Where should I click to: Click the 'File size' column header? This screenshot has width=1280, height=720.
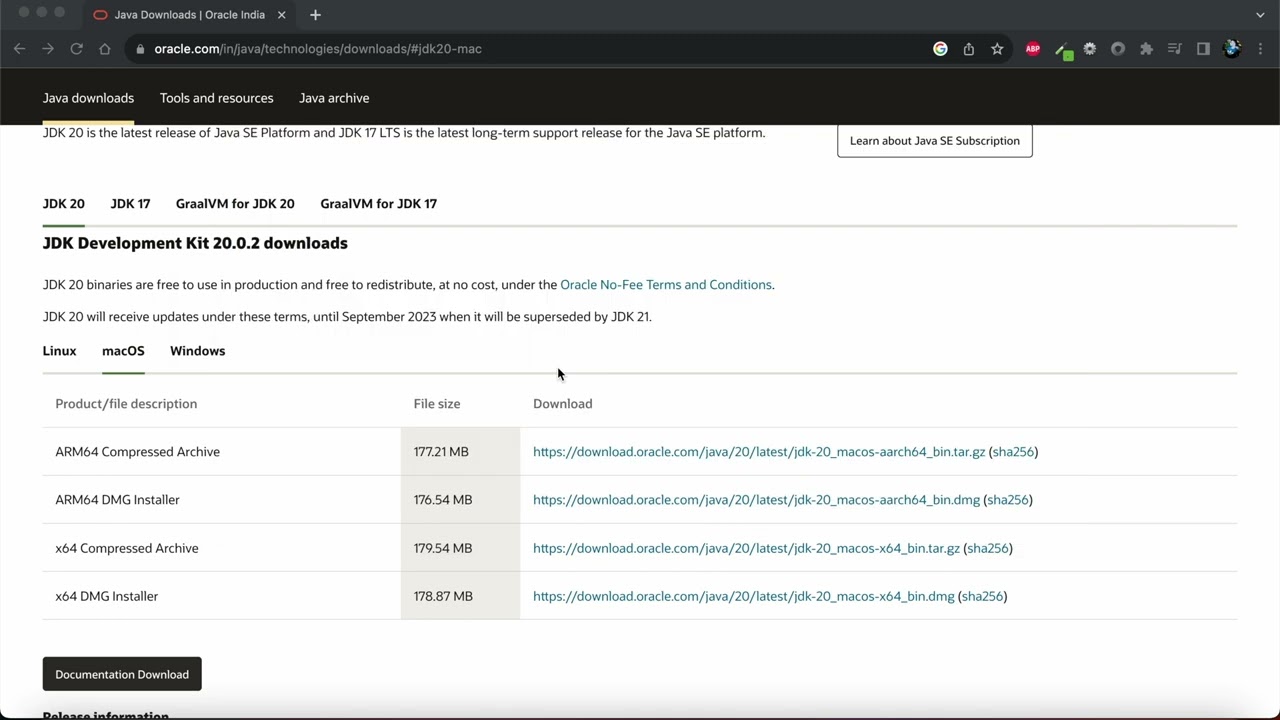coord(437,404)
